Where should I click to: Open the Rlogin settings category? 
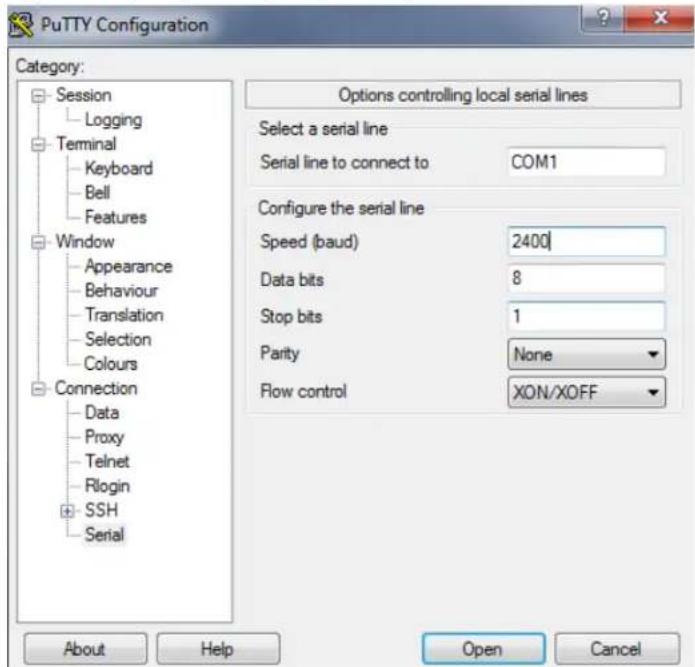pos(107,486)
